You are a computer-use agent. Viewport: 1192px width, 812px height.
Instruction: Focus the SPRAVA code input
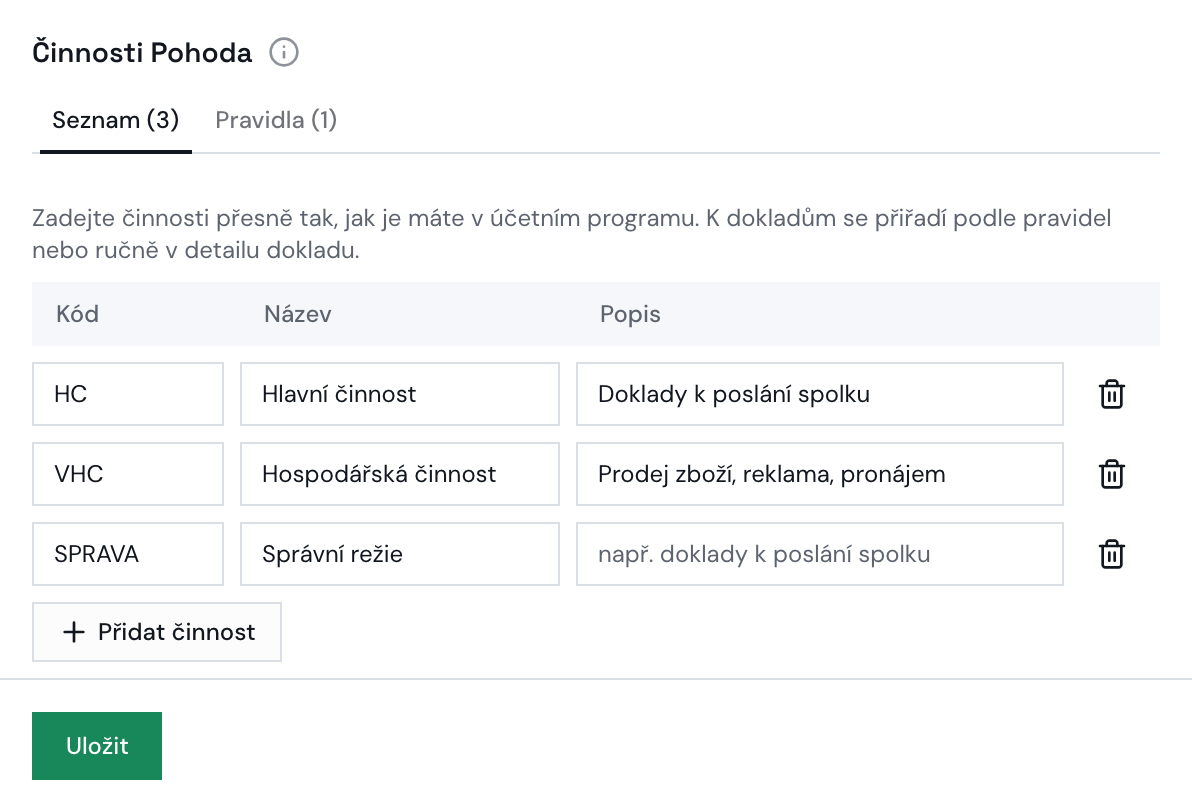pyautogui.click(x=128, y=553)
